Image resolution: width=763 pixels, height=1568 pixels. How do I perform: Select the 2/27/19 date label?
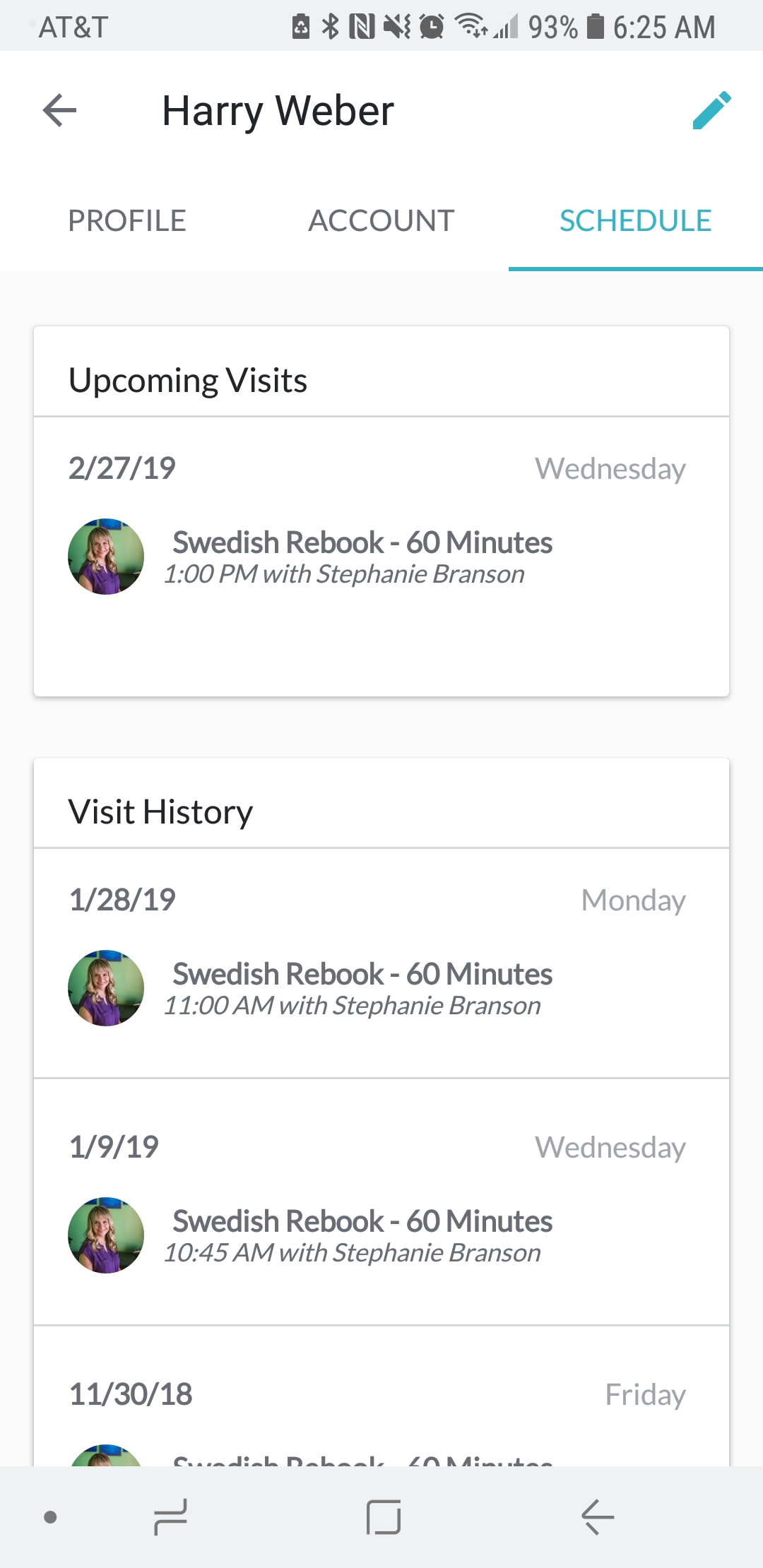(122, 468)
